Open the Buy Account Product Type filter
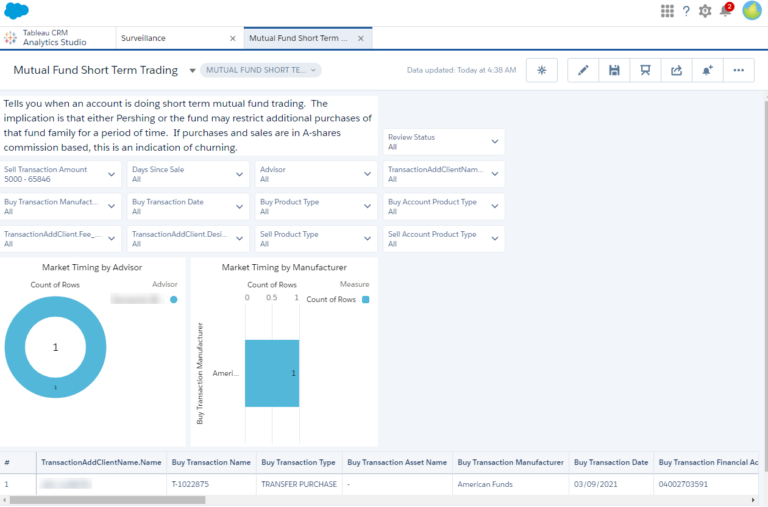 pyautogui.click(x=444, y=206)
